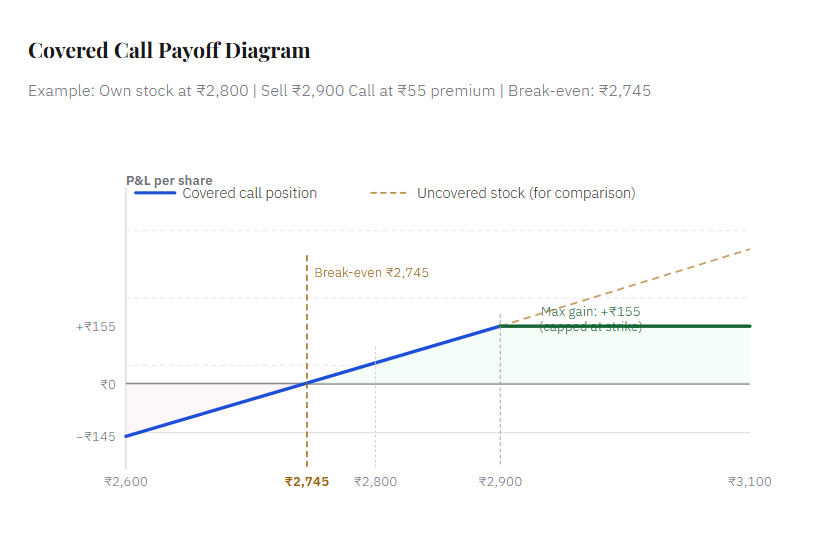The width and height of the screenshot is (814, 558).
Task: Click the ₹2,900 x-axis tick label
Action: tap(500, 482)
